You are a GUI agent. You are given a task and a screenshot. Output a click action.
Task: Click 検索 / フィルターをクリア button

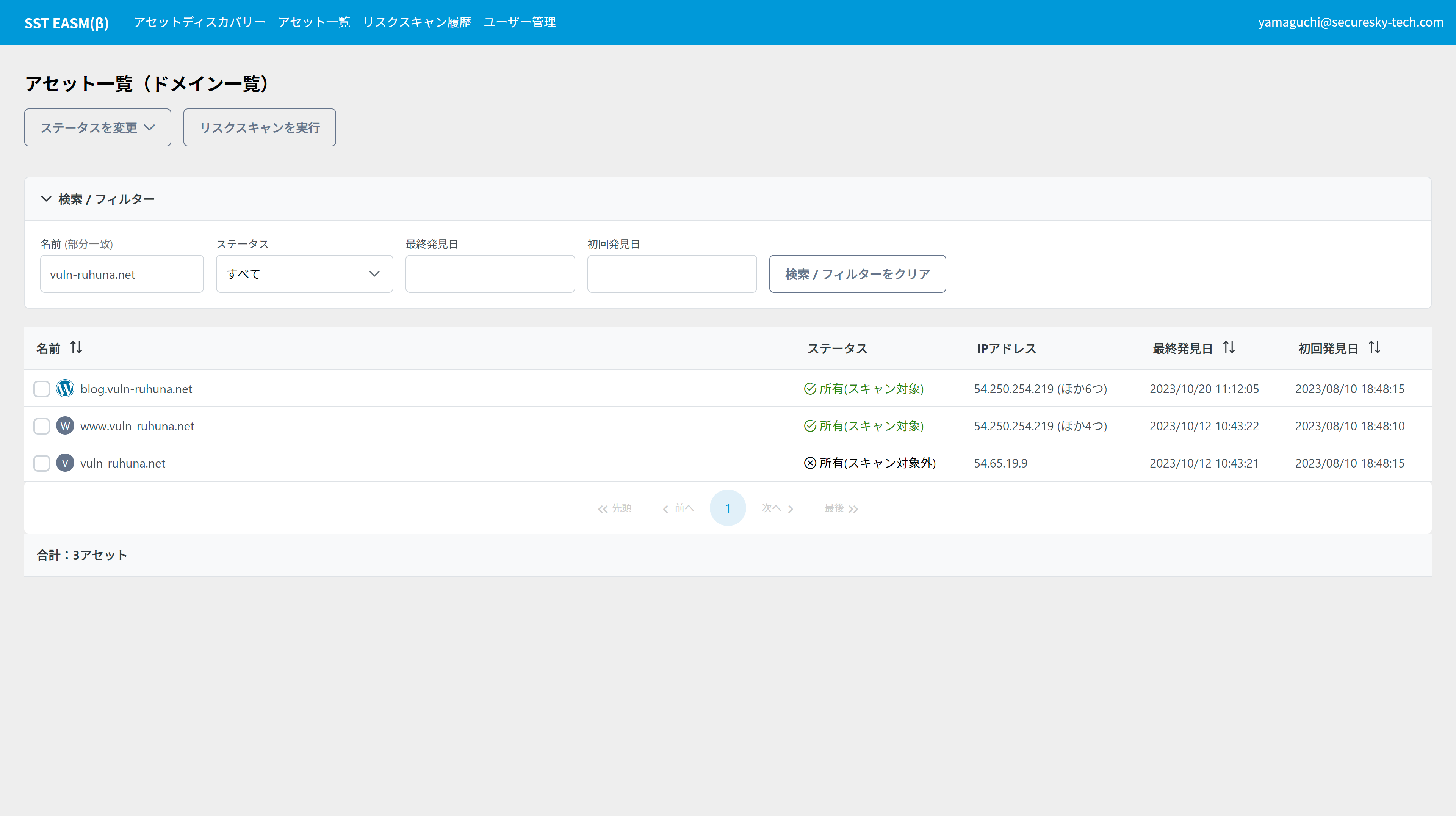coord(857,274)
